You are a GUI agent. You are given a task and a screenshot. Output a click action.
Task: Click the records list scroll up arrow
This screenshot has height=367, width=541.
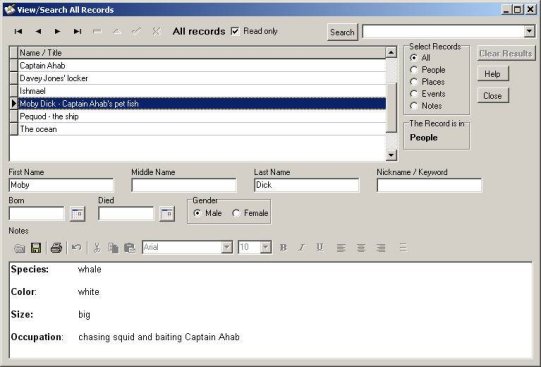[x=391, y=52]
